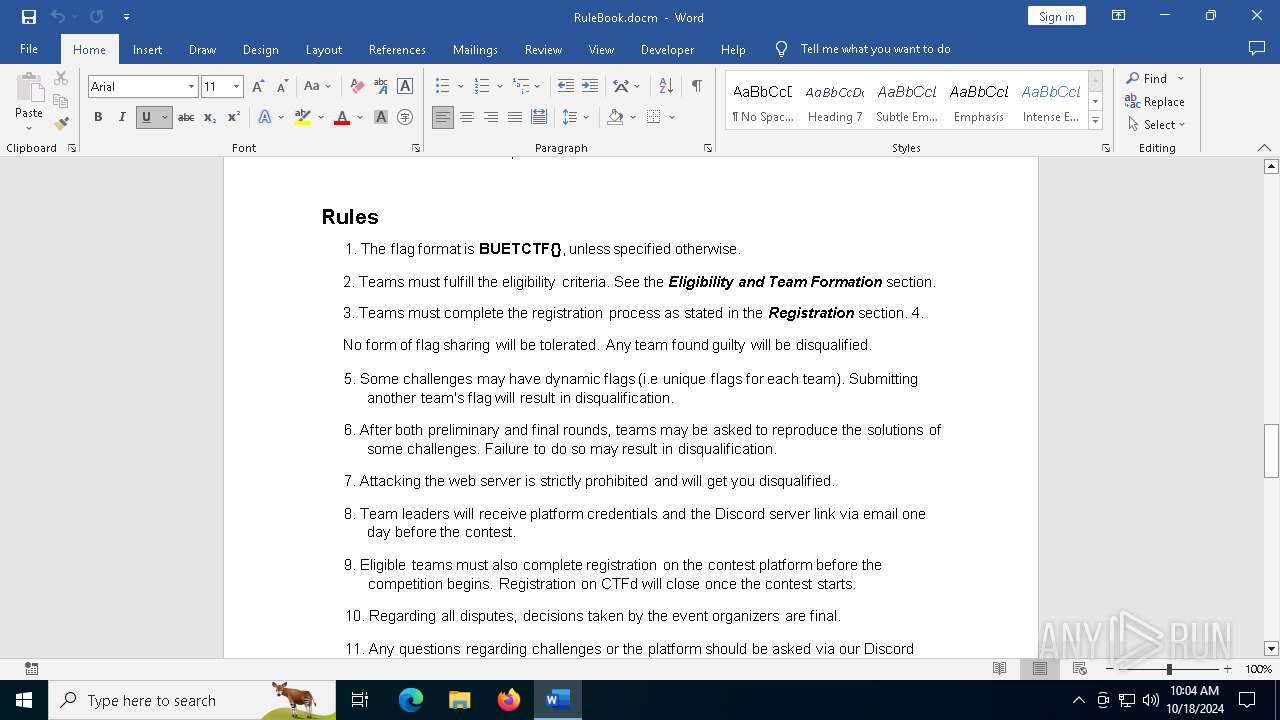Screen dimensions: 1280x720
Task: Increase font size with Grow Font icon
Action: (x=258, y=87)
